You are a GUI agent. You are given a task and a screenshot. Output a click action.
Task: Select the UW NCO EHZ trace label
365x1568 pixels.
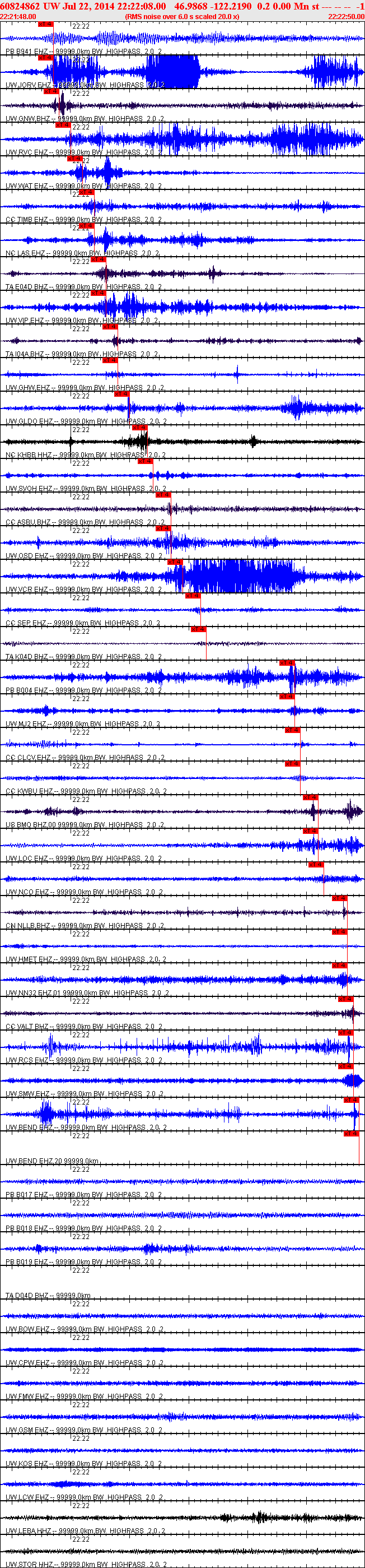[84, 892]
